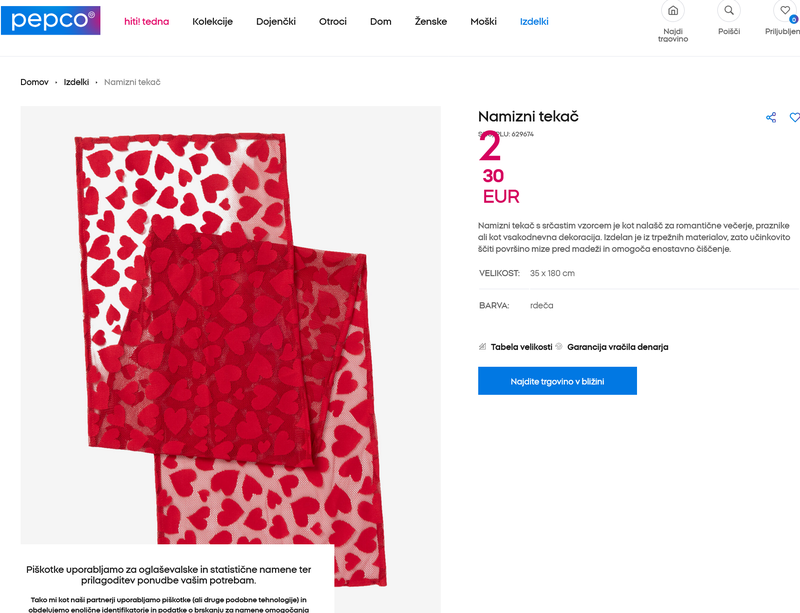This screenshot has height=613, width=800.
Task: Click the size table ruler icon
Action: pos(483,347)
